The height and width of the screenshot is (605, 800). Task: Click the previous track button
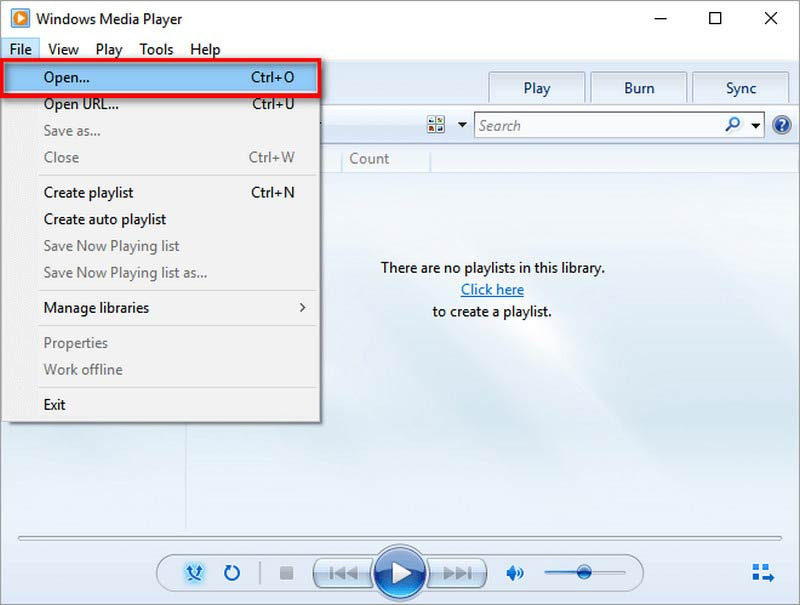(x=343, y=573)
